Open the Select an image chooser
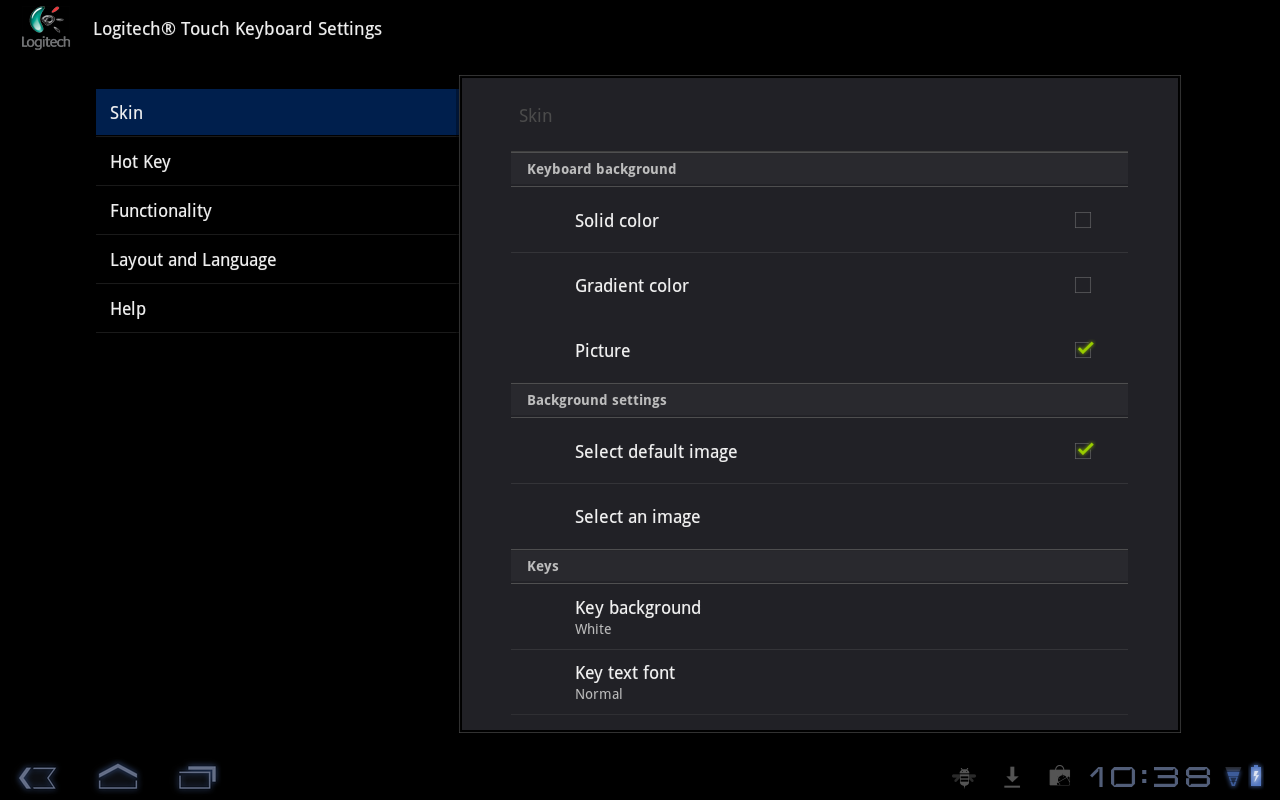1280x800 pixels. (x=819, y=517)
